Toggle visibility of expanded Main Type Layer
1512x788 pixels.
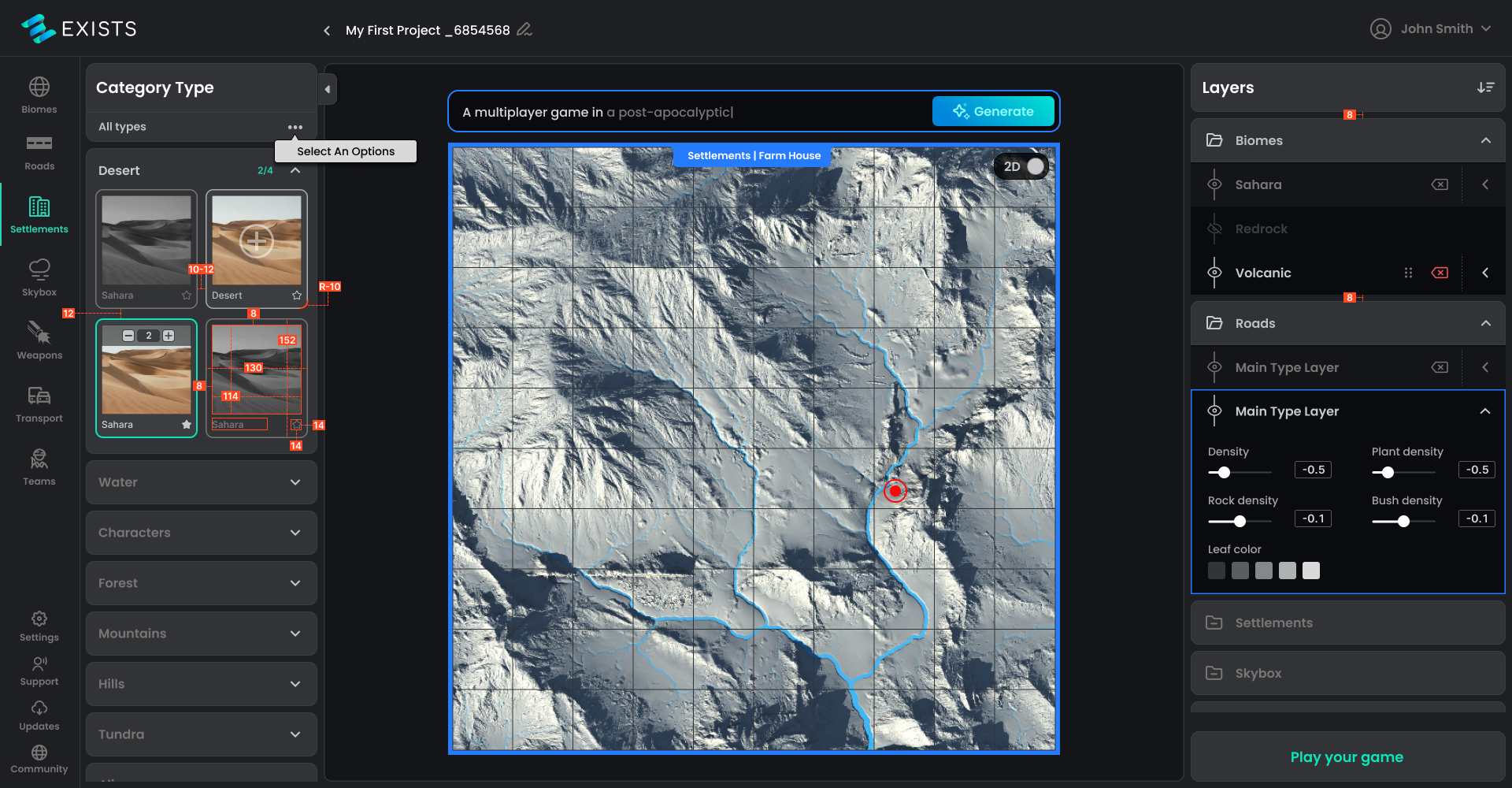[1214, 411]
